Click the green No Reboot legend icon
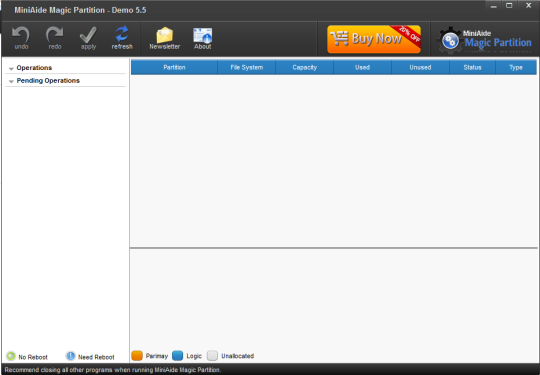This screenshot has height=375, width=540. [11, 356]
